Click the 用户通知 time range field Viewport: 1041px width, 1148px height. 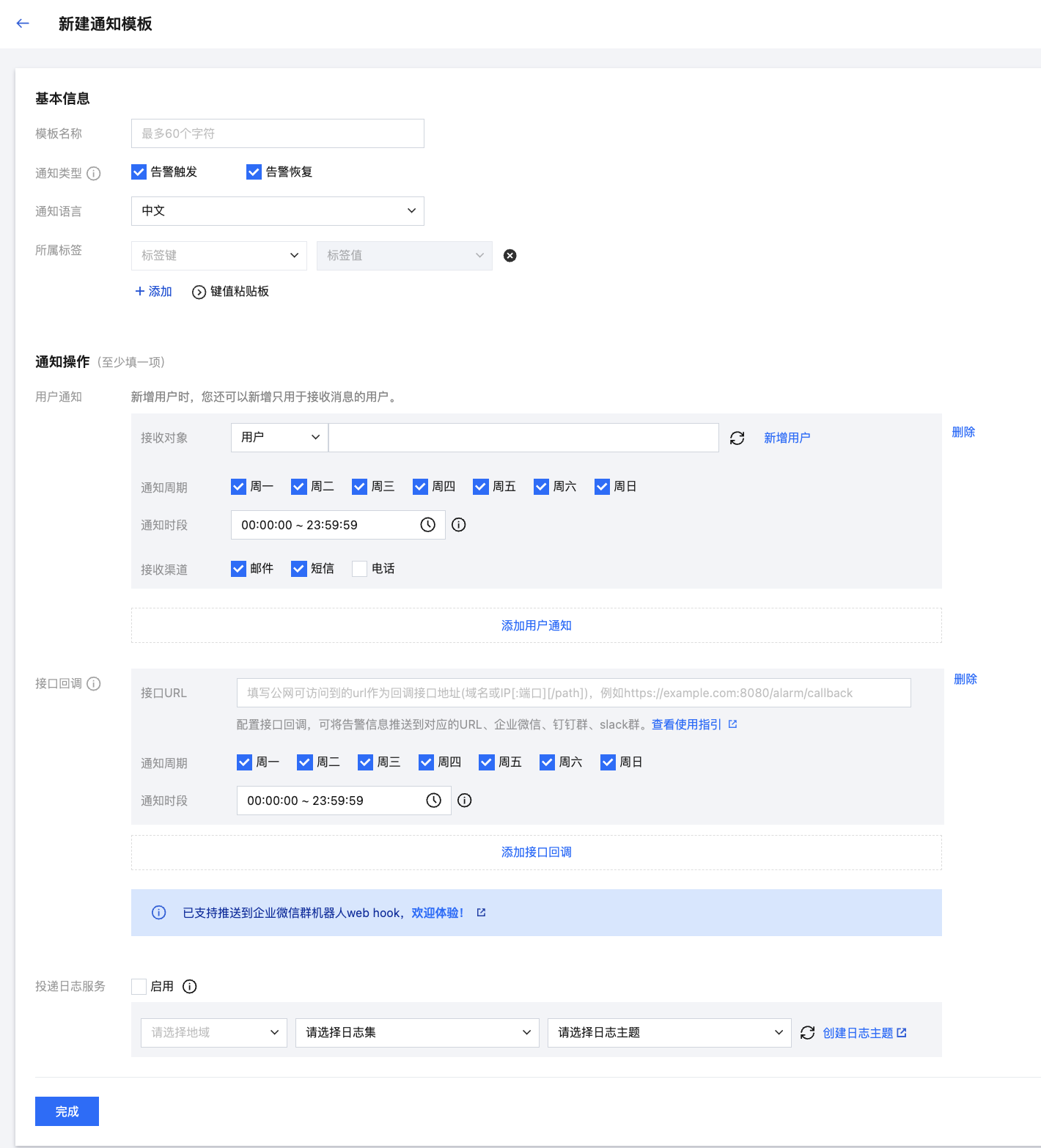click(x=338, y=525)
